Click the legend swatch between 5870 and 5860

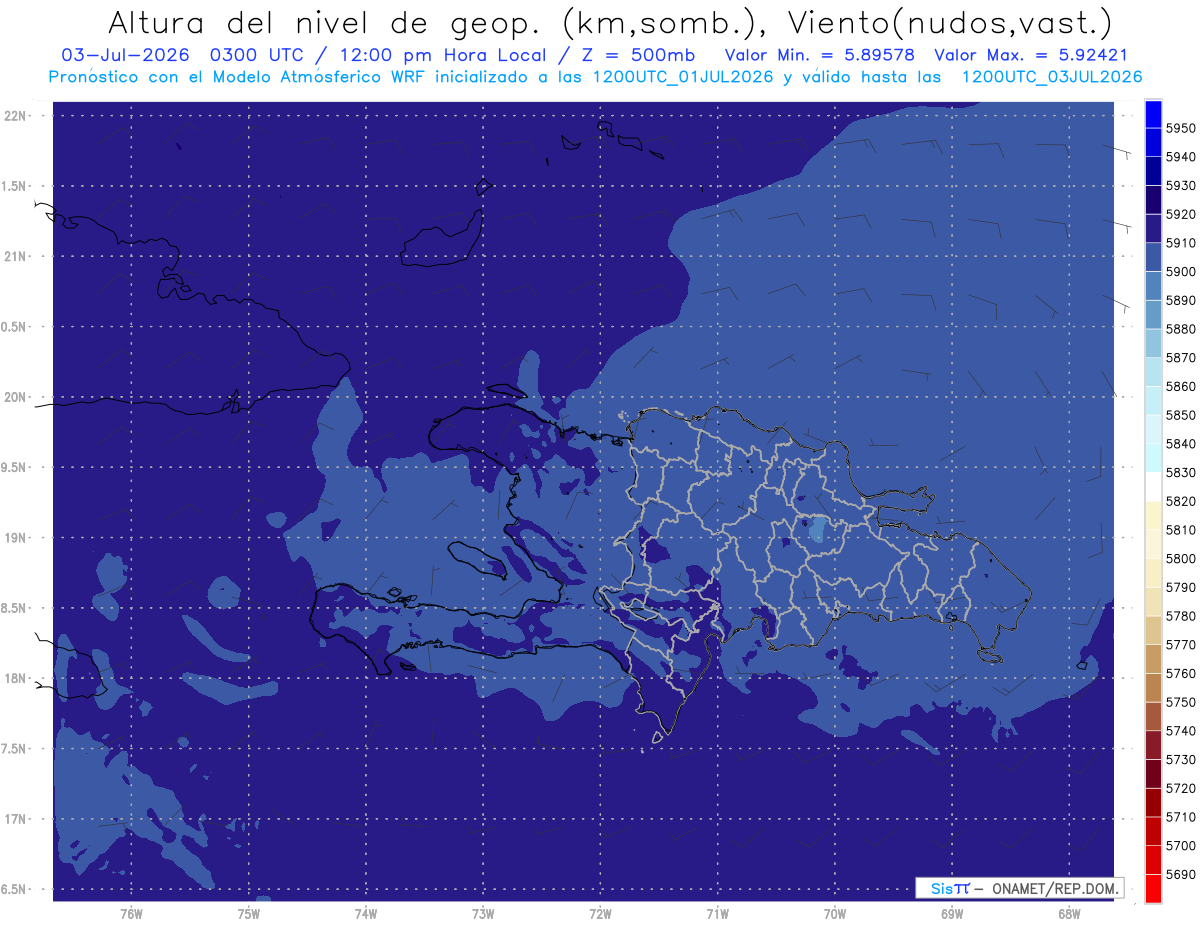[1153, 372]
